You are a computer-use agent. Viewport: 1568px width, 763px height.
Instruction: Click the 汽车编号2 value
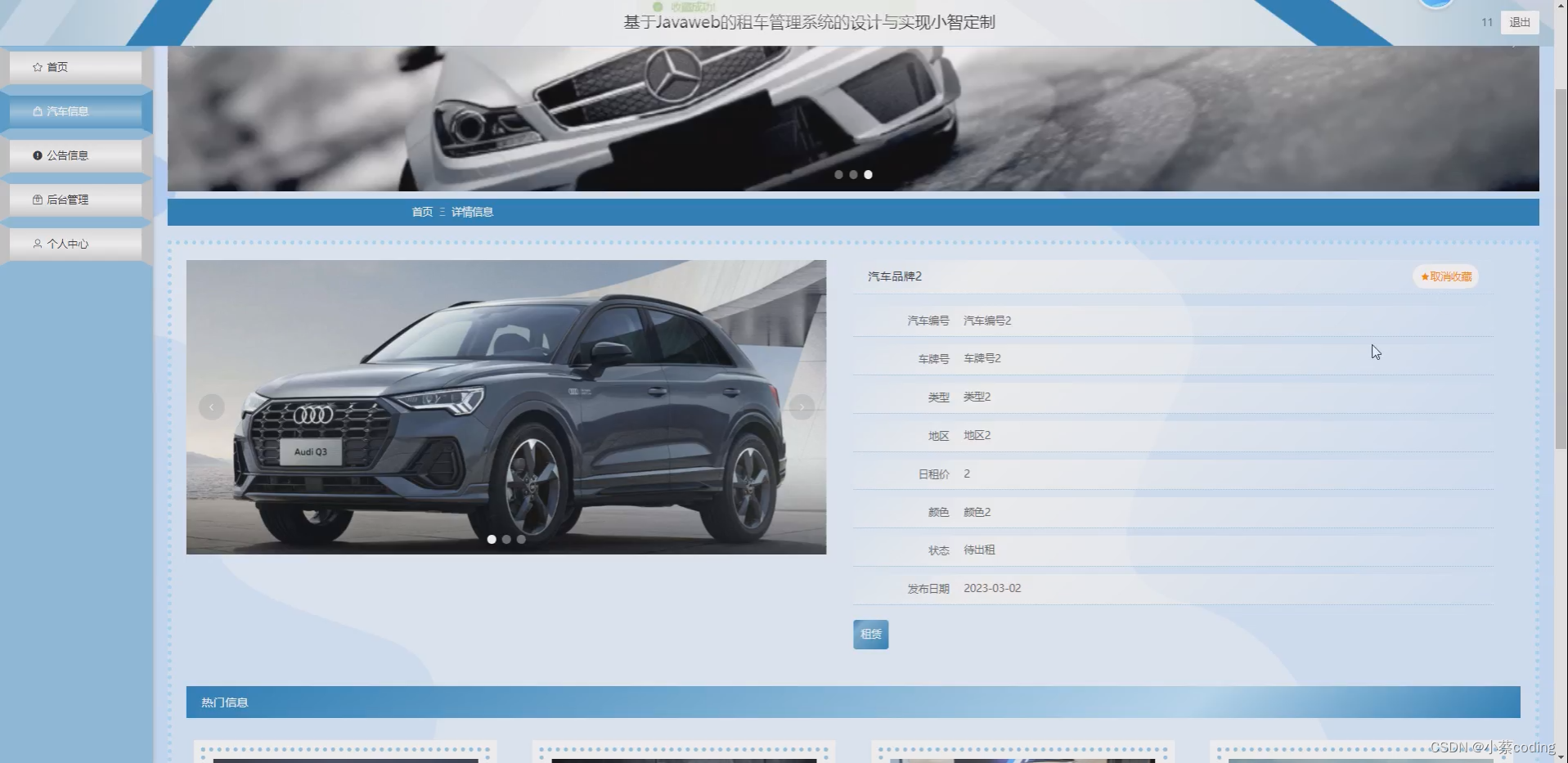coord(987,321)
